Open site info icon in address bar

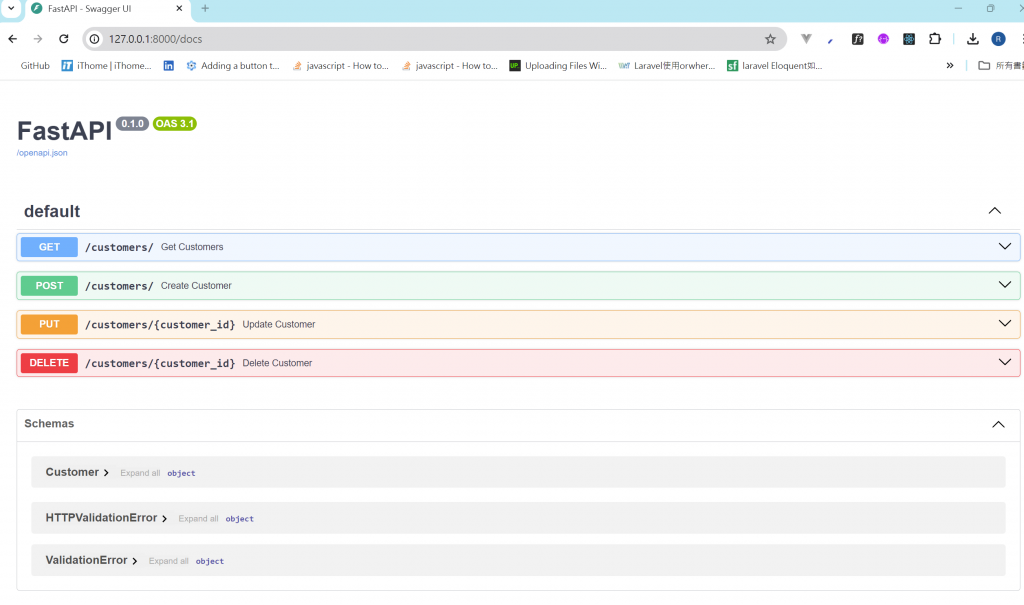pos(95,39)
